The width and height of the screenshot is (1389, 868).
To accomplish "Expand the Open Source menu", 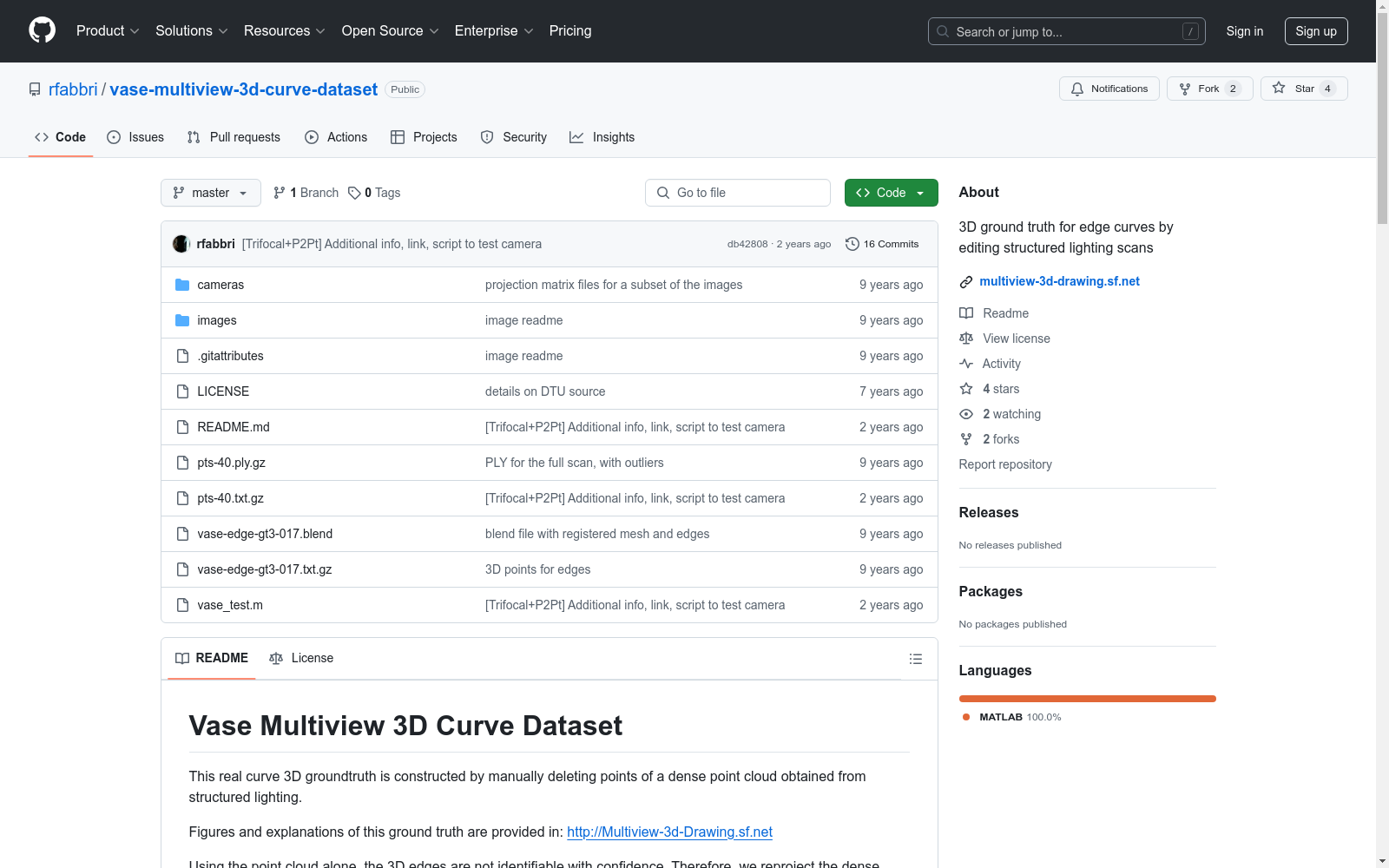I will click(x=391, y=31).
